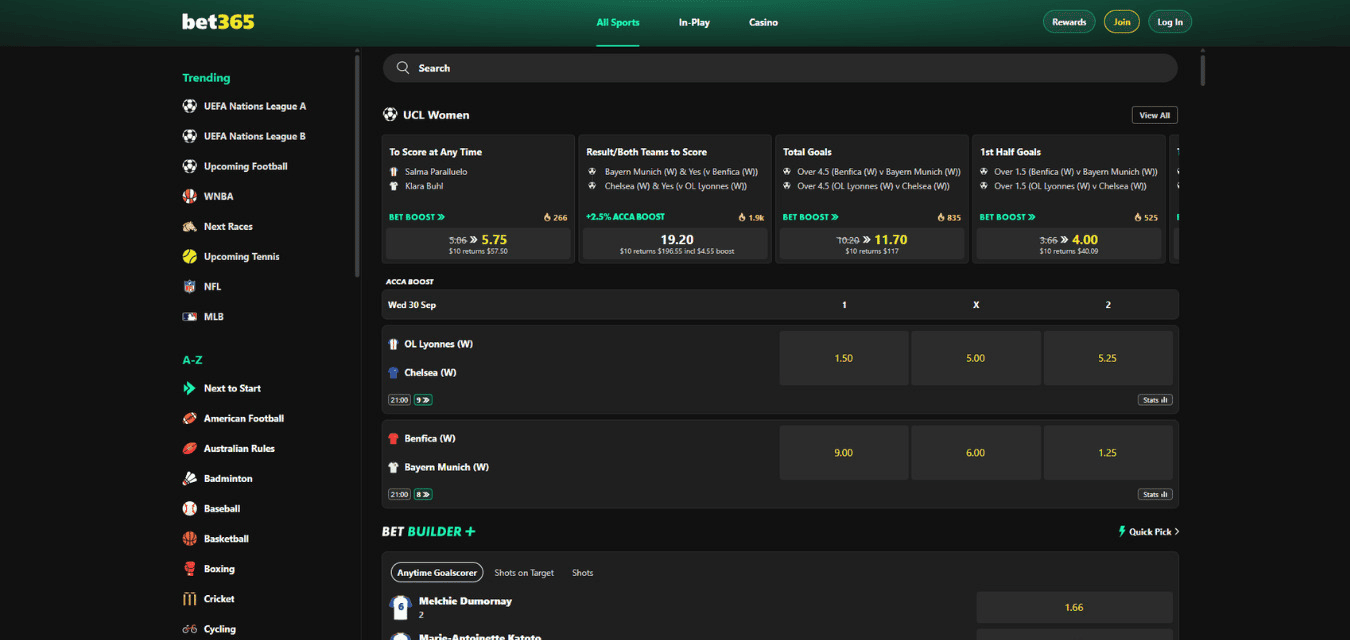Pick OL Lyonnes to win at 1.50
Viewport: 1350px width, 640px height.
(x=844, y=358)
